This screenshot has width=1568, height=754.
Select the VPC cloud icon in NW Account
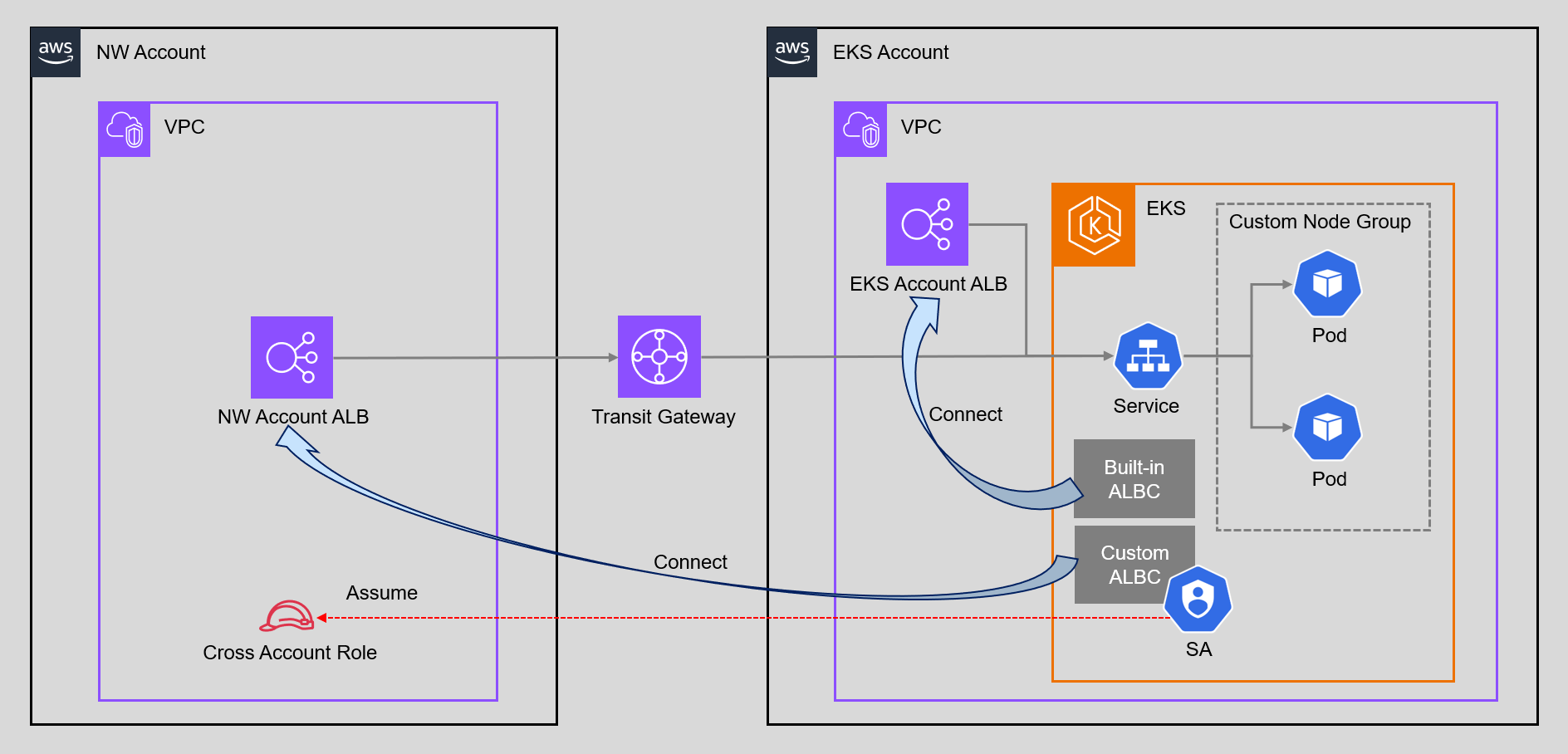coord(125,130)
